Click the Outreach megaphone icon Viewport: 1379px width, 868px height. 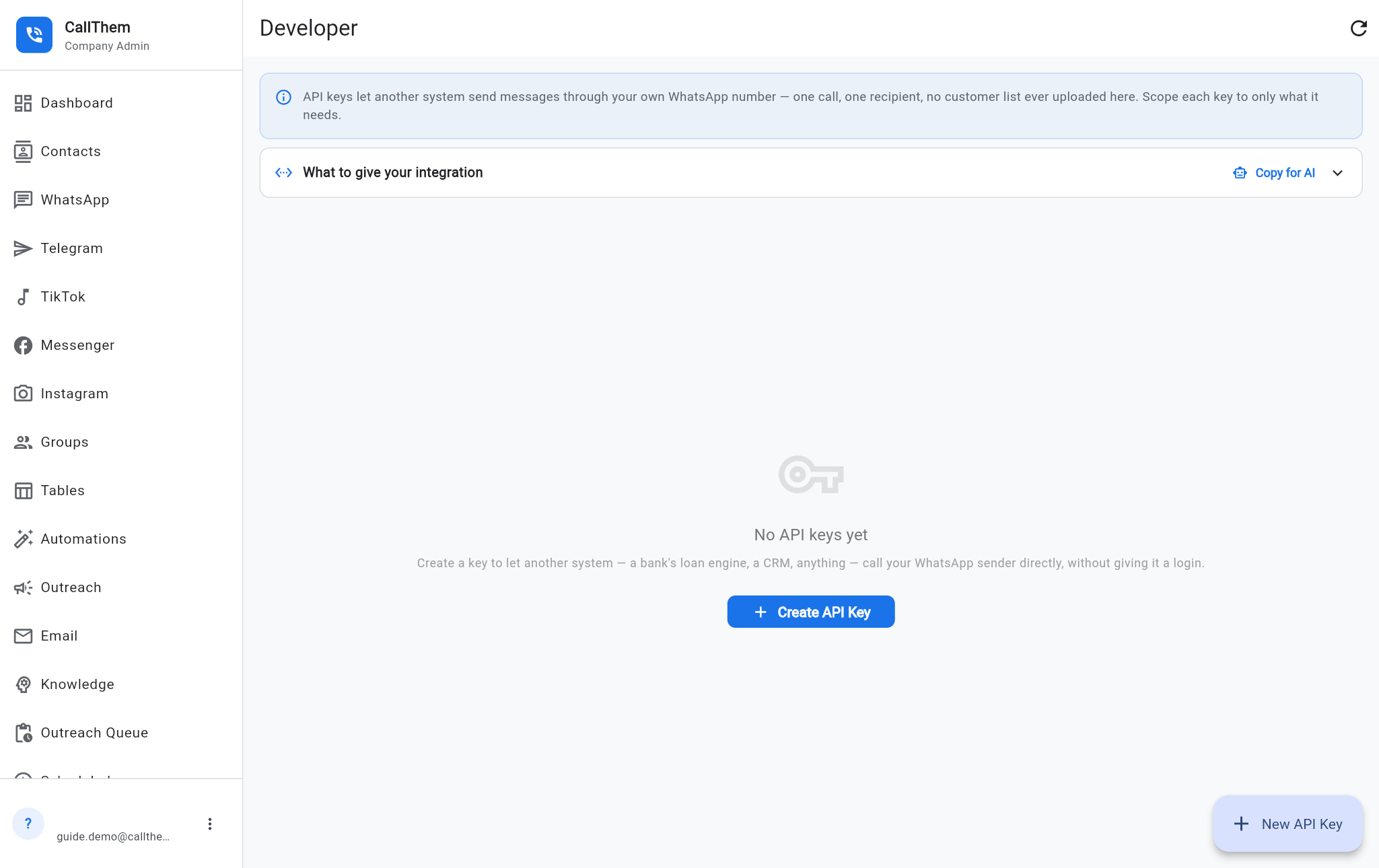[x=23, y=587]
